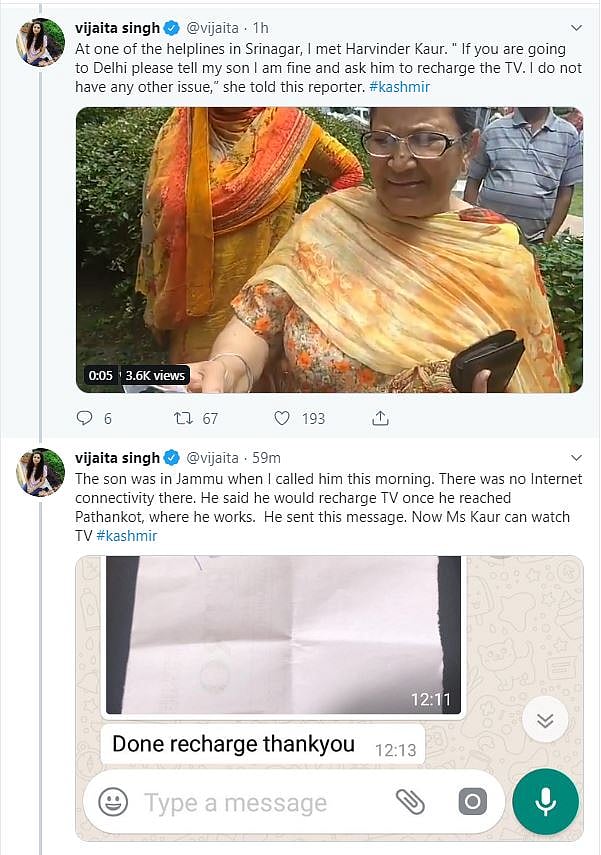Open options chevron on the first tweet
Screen dimensions: 601x855
(x=576, y=29)
